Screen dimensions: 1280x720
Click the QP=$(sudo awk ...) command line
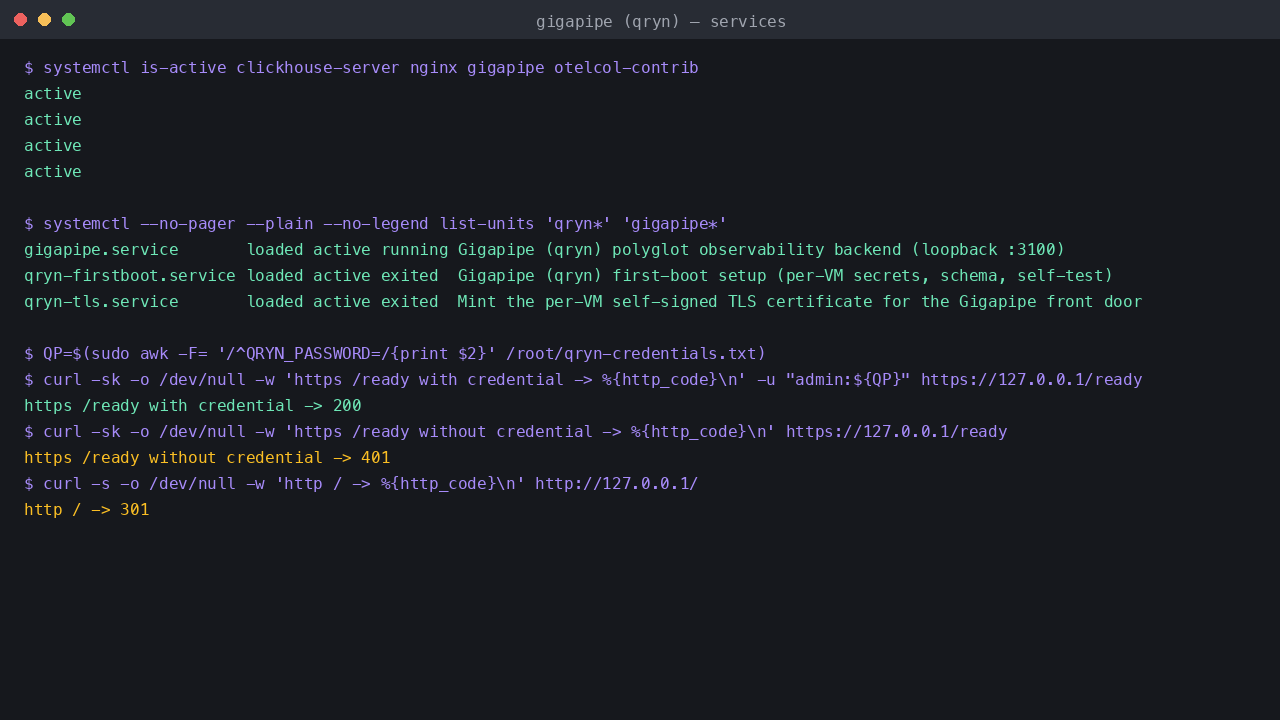395,354
